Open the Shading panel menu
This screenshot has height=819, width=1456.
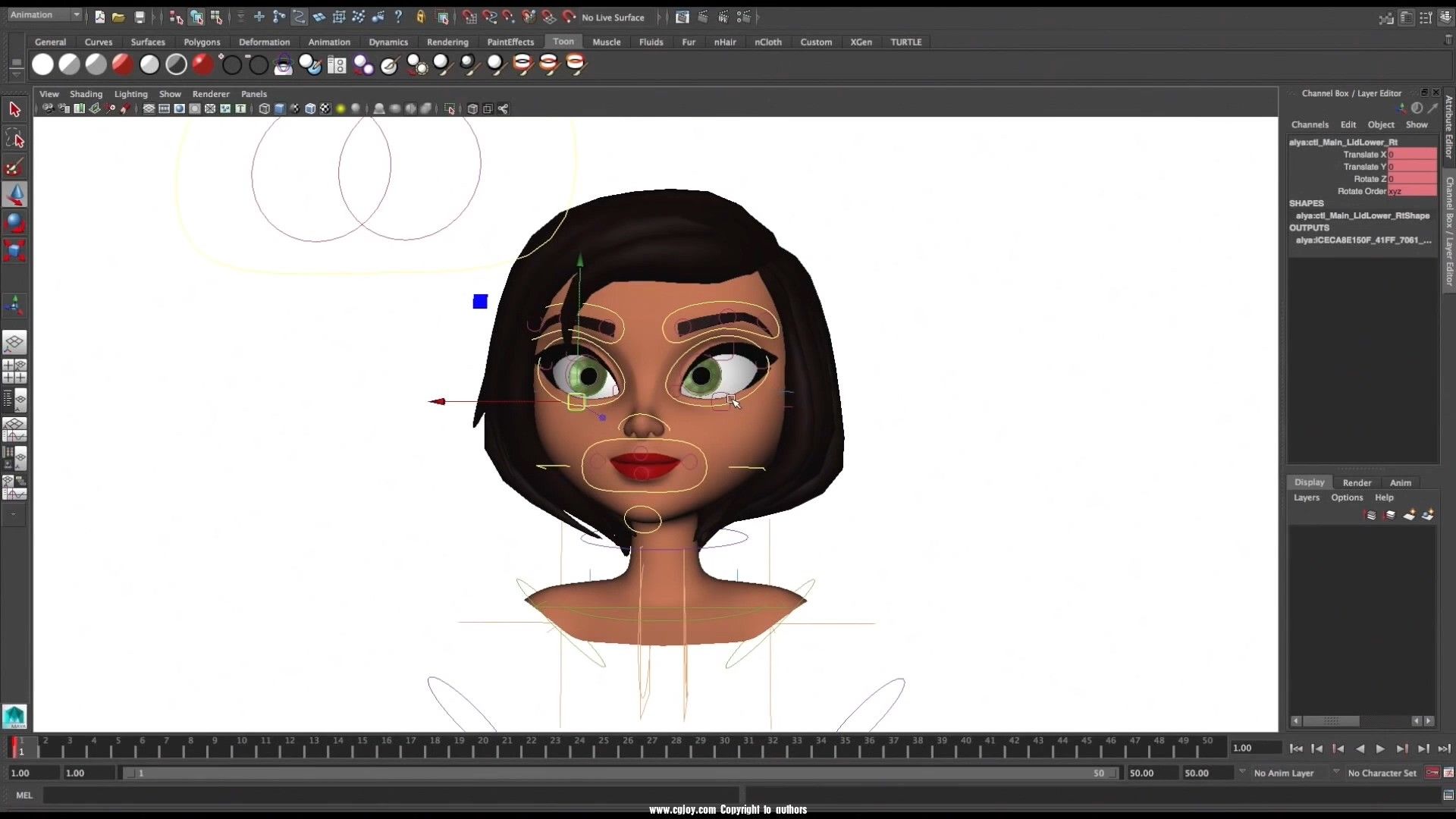pyautogui.click(x=86, y=94)
